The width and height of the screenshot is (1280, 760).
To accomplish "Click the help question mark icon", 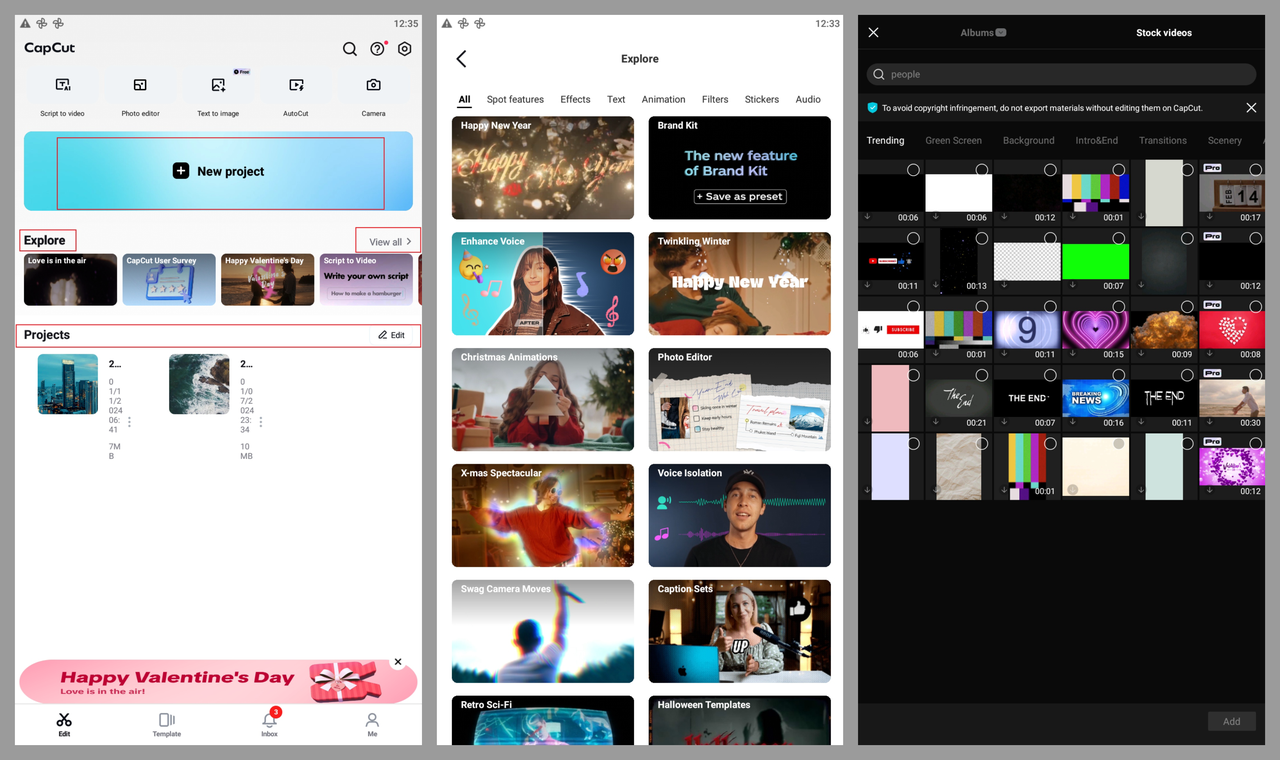I will [x=377, y=48].
